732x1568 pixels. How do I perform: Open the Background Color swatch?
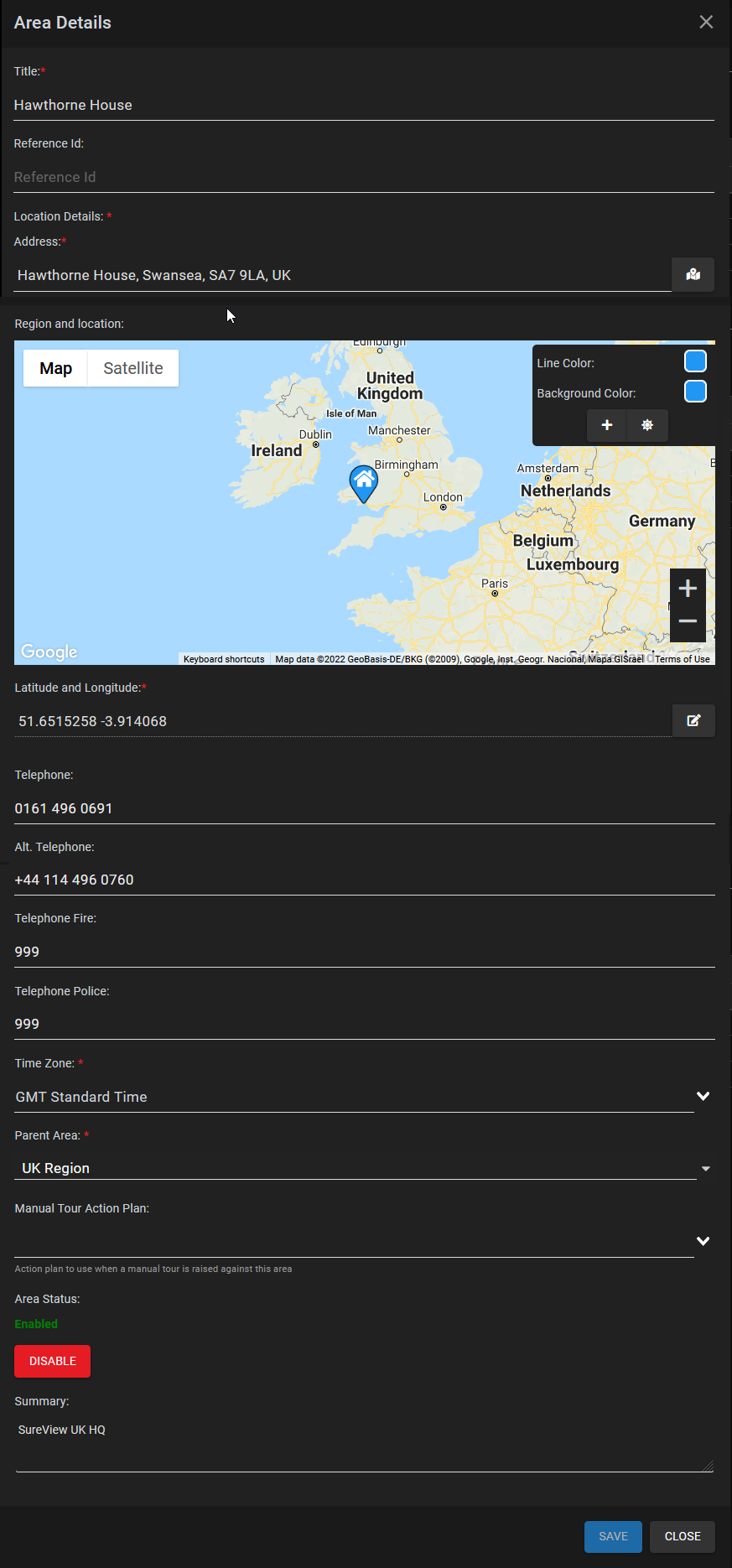[695, 392]
